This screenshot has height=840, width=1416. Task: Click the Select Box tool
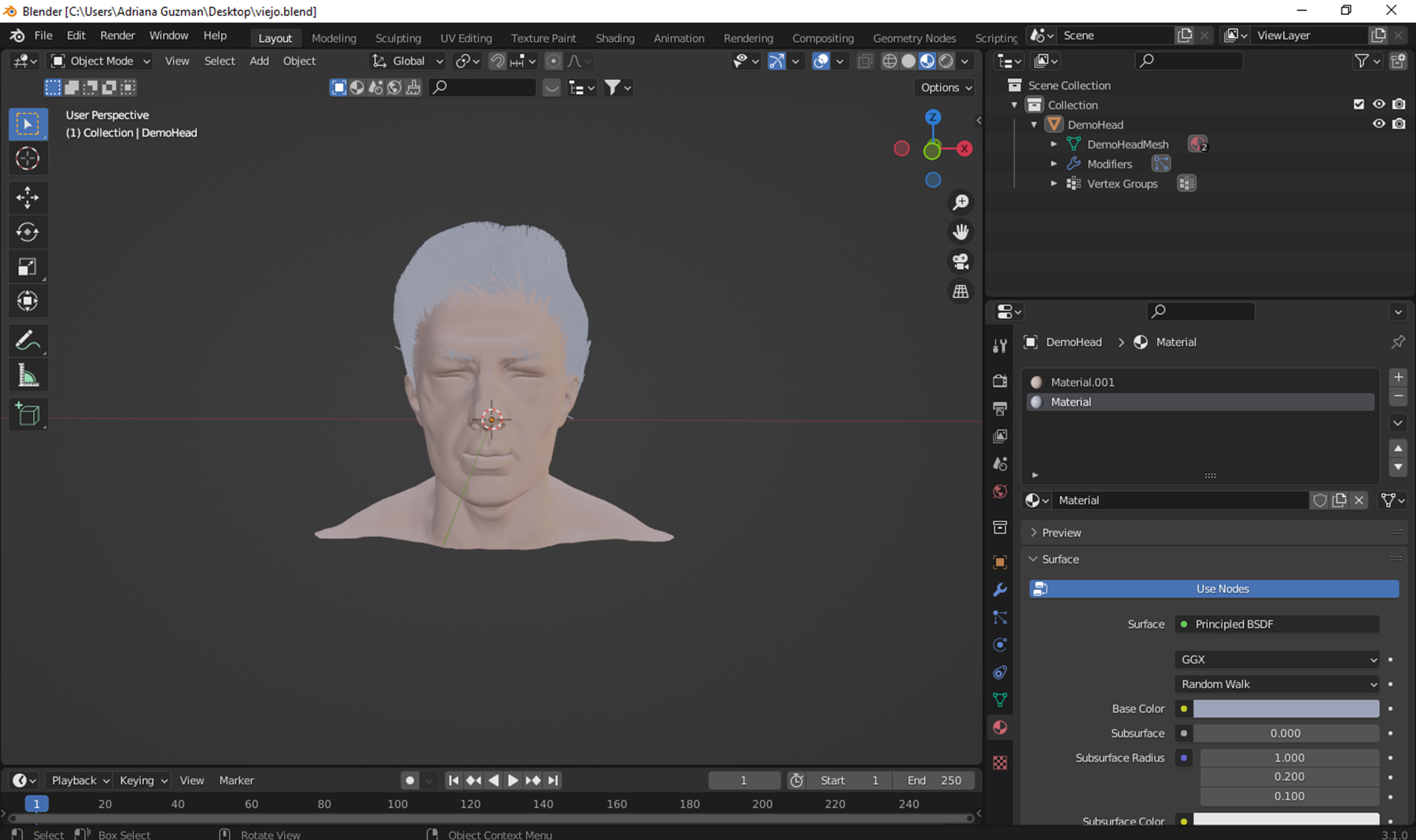[28, 124]
